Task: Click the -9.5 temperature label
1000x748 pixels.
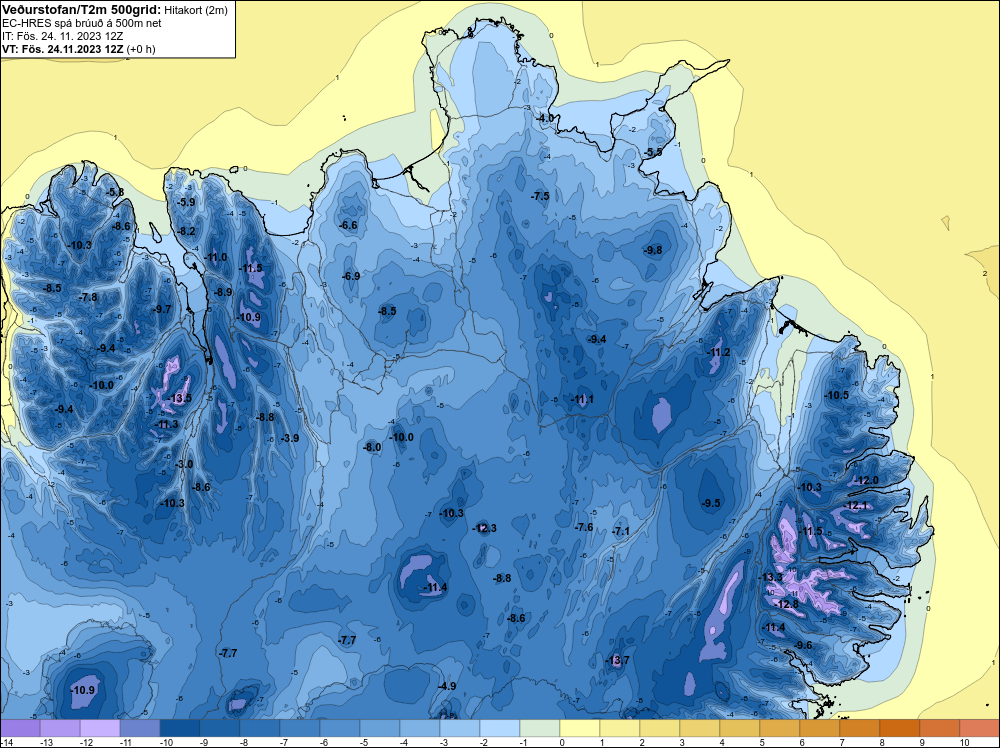Action: [712, 503]
